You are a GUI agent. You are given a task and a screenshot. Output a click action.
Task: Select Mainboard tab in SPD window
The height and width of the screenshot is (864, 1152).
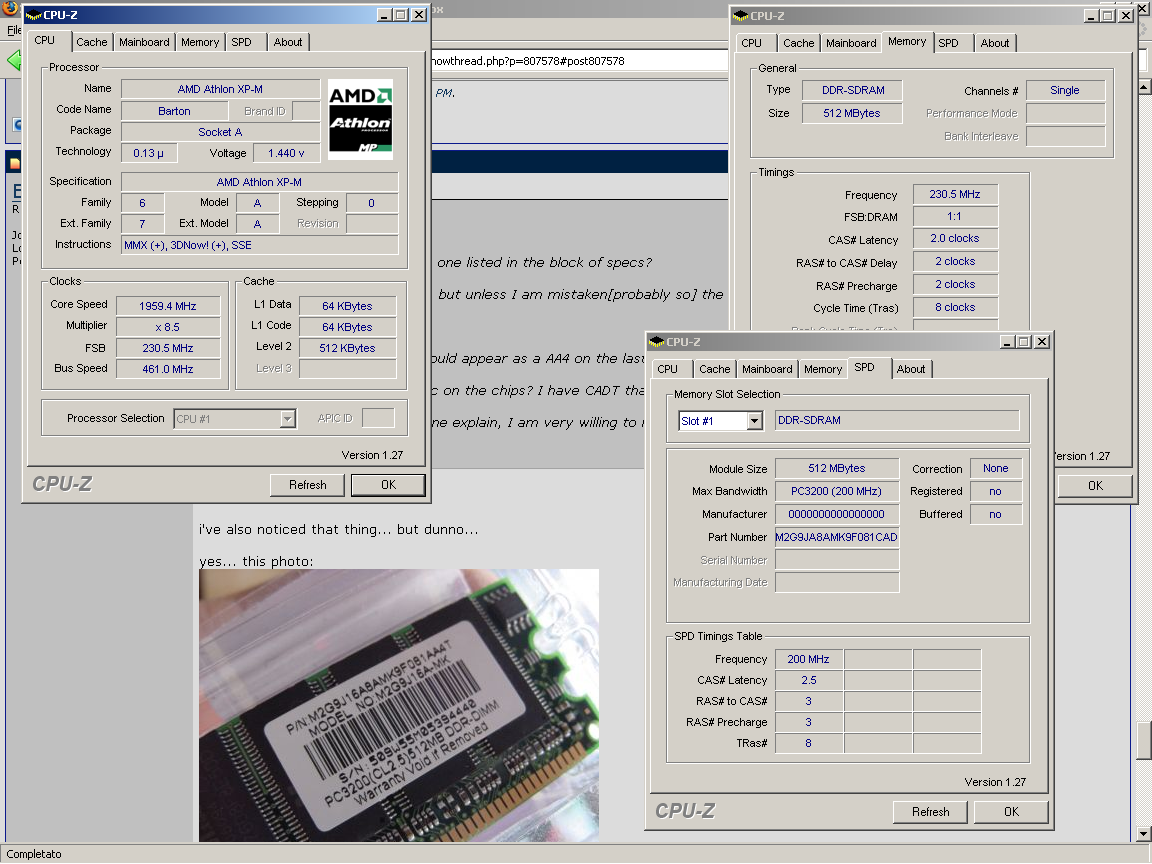pyautogui.click(x=767, y=369)
